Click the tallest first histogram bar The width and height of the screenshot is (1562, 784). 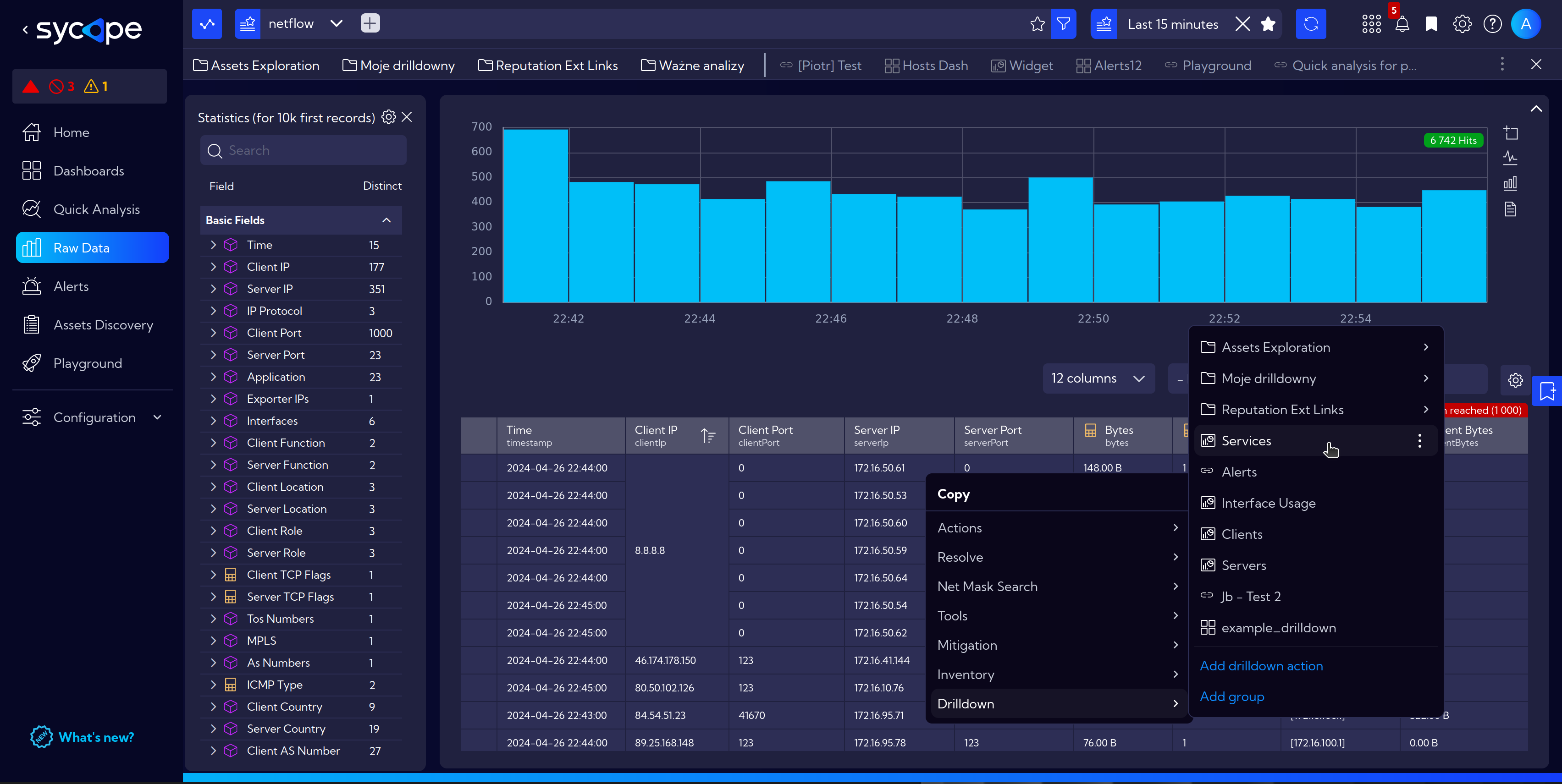tap(535, 215)
